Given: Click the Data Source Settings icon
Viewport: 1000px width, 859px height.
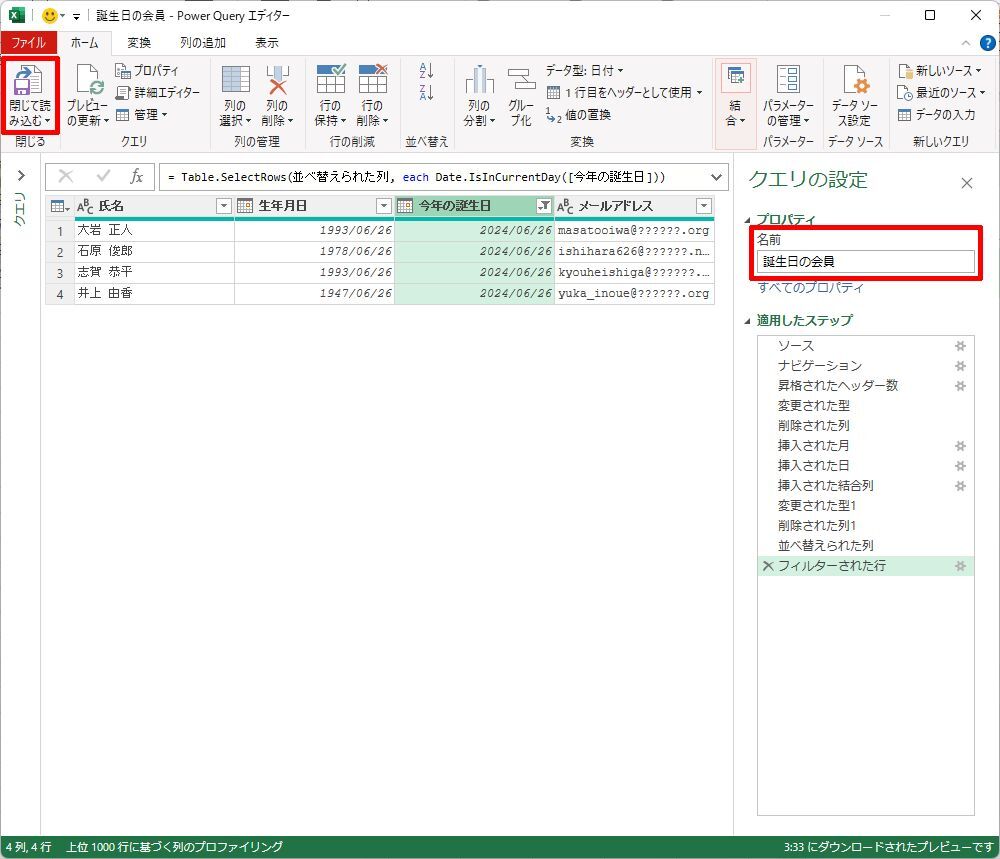Looking at the screenshot, I should pyautogui.click(x=854, y=81).
